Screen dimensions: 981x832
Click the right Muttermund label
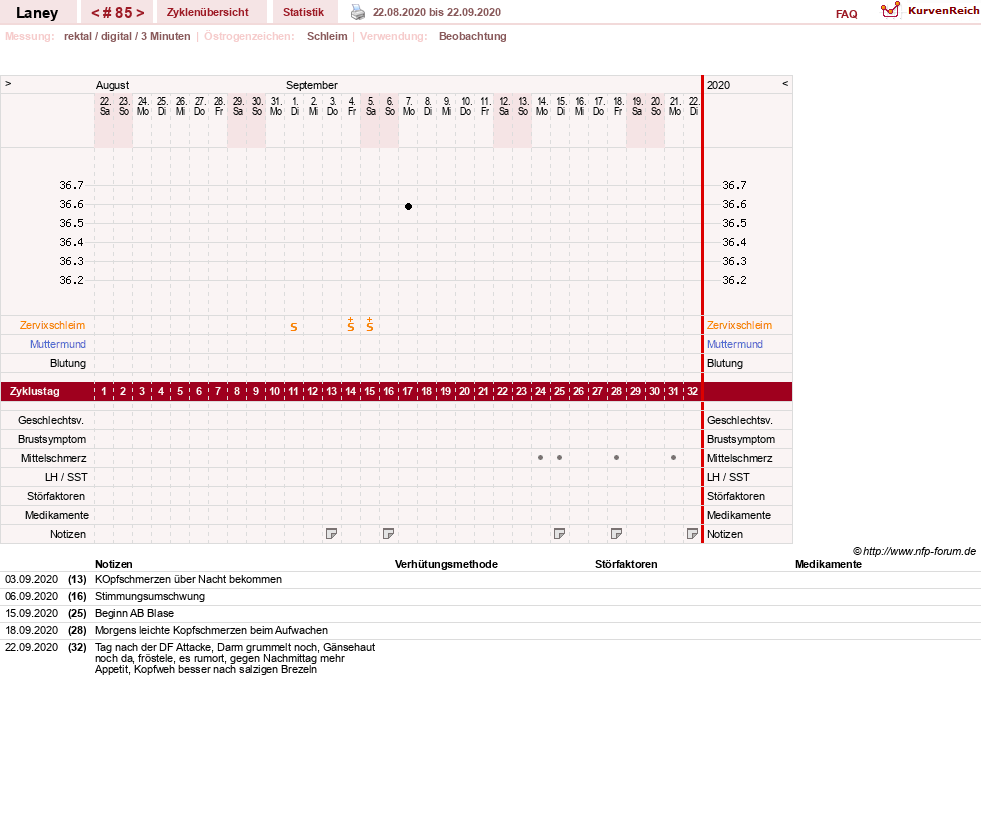734,344
